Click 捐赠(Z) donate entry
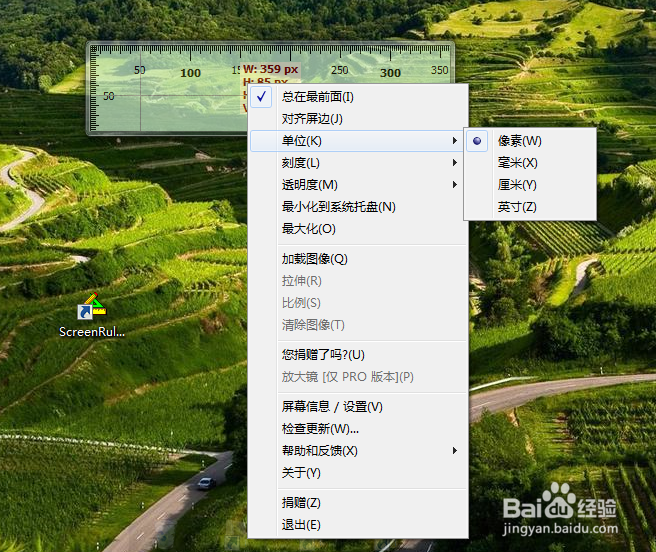Screen dimensions: 656x552 tap(358, 503)
